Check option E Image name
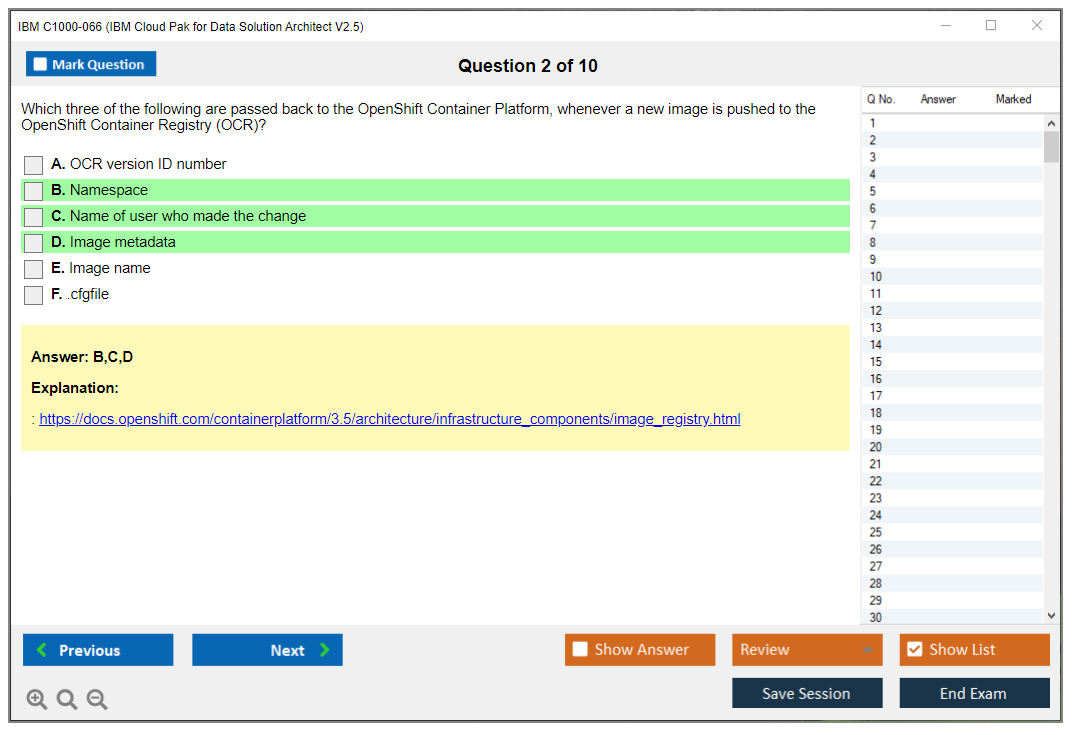The height and width of the screenshot is (735, 1075). pos(34,269)
